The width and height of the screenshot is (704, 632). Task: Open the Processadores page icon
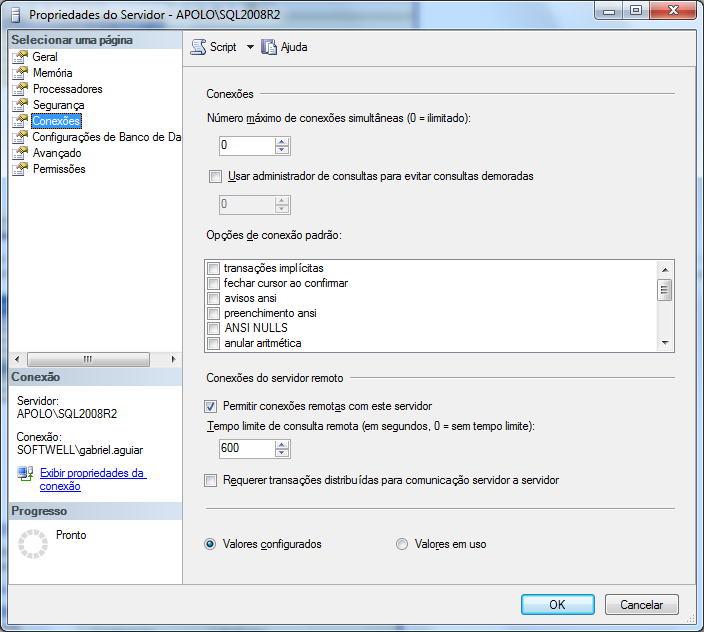[19, 89]
